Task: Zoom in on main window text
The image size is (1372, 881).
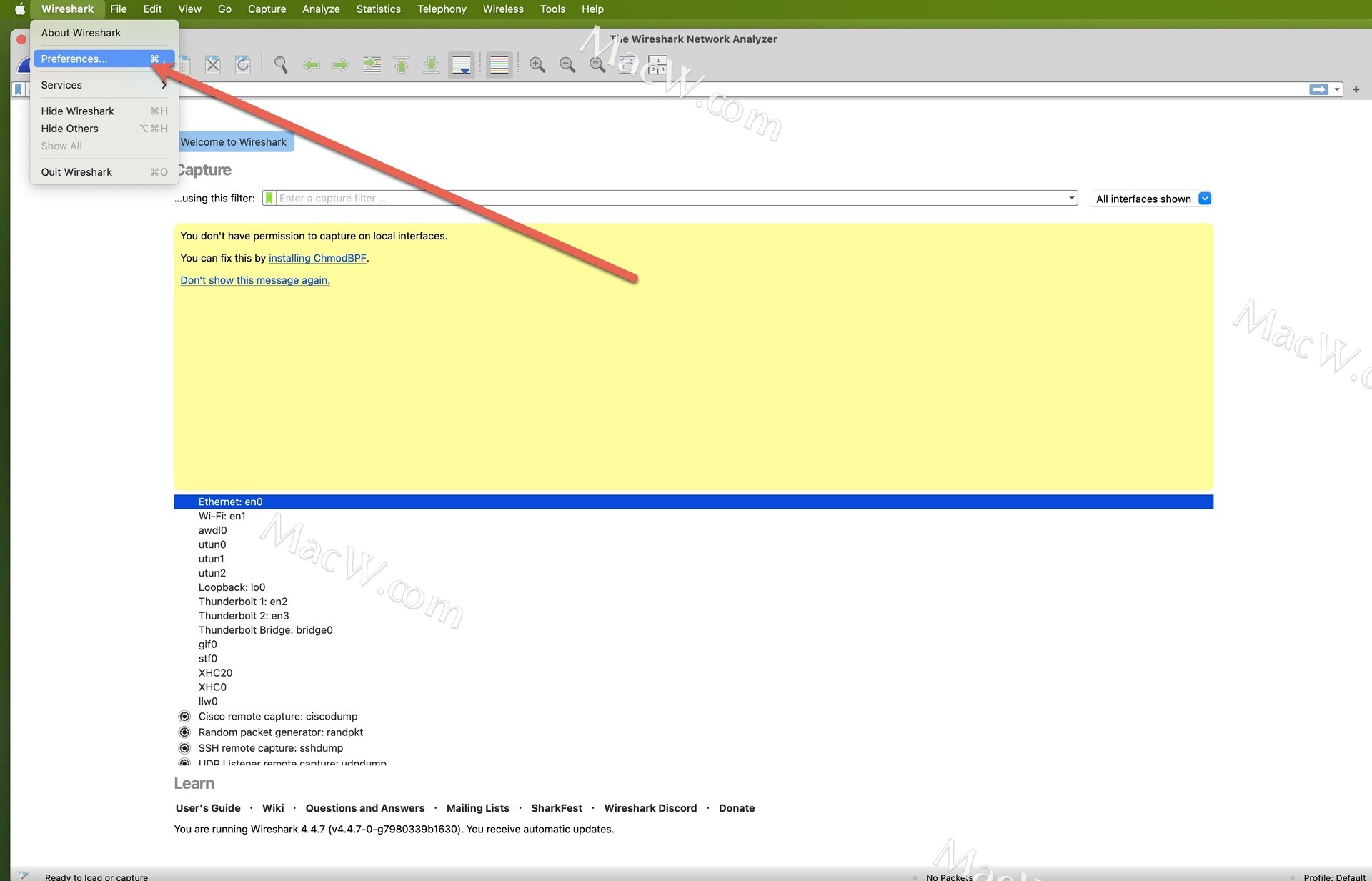Action: pos(537,65)
